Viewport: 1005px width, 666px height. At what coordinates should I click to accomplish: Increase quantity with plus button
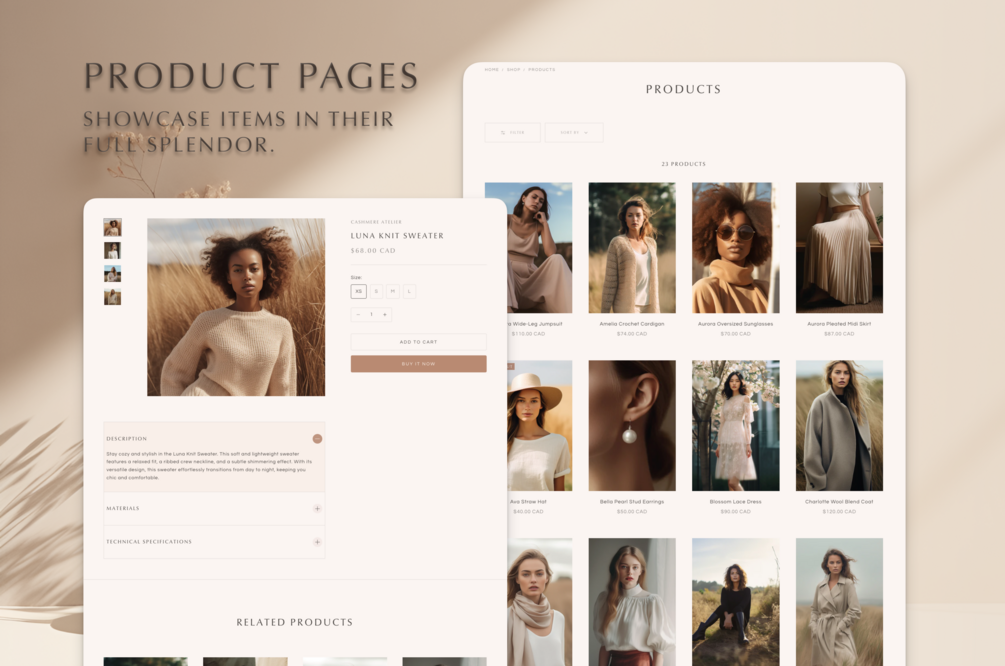(385, 314)
